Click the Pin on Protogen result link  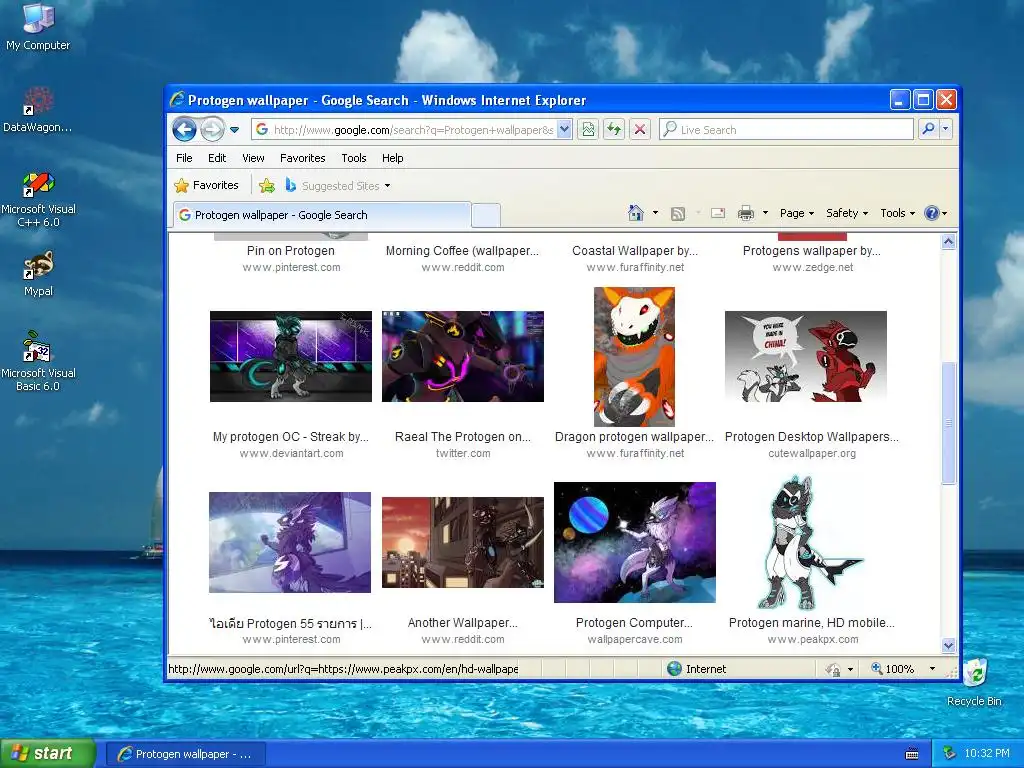click(291, 251)
